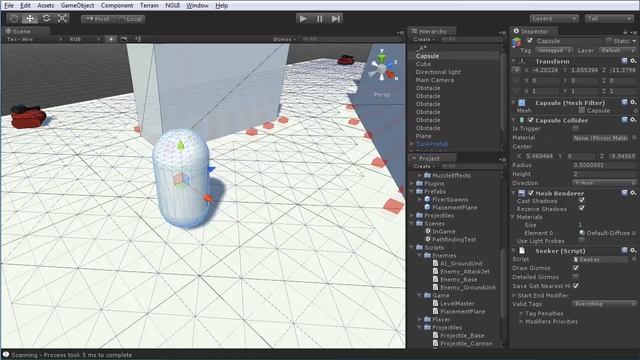
Task: Open the Direction dropdown showing Y-Axis
Action: [x=604, y=182]
